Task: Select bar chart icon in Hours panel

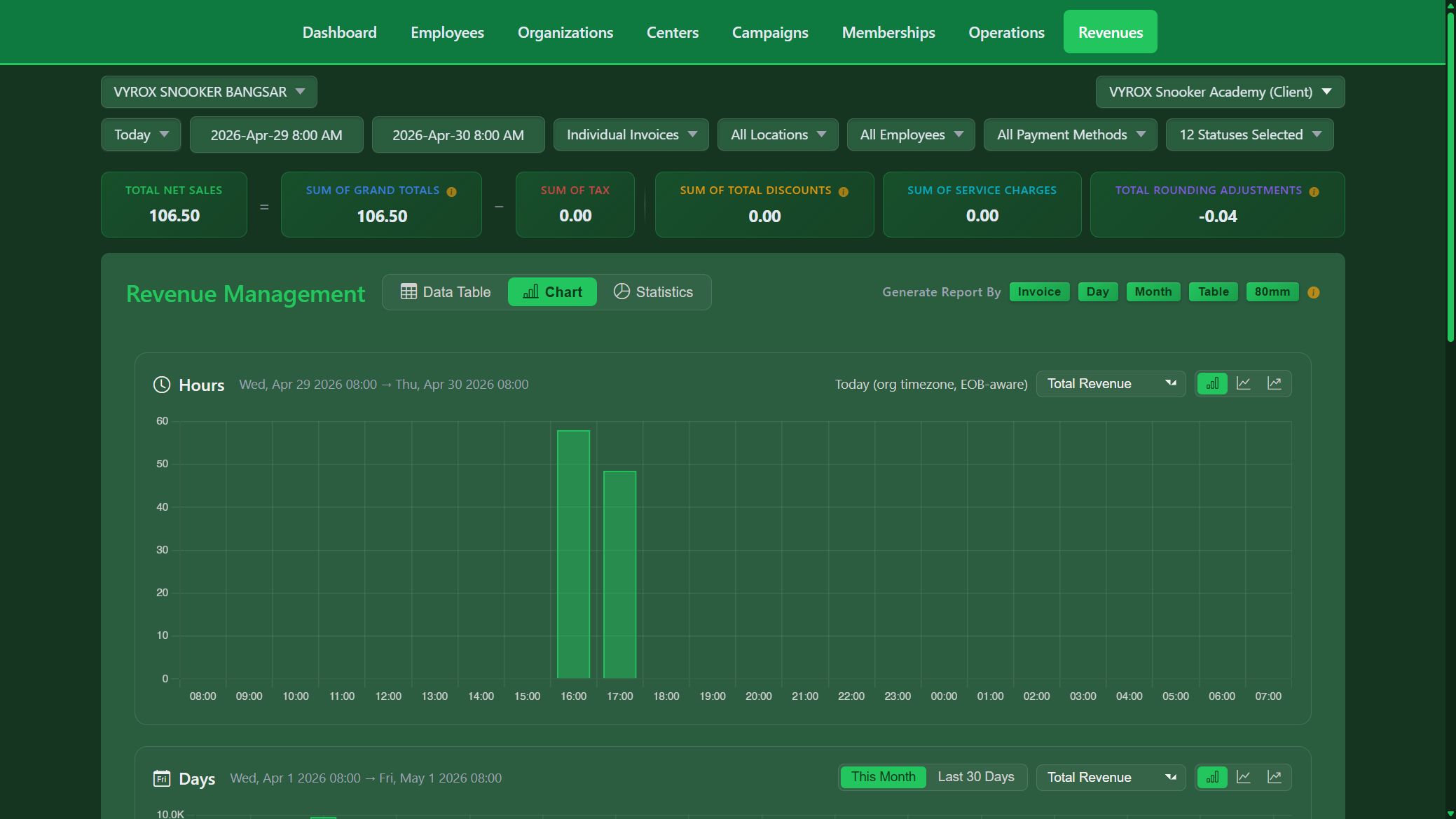Action: [x=1213, y=384]
